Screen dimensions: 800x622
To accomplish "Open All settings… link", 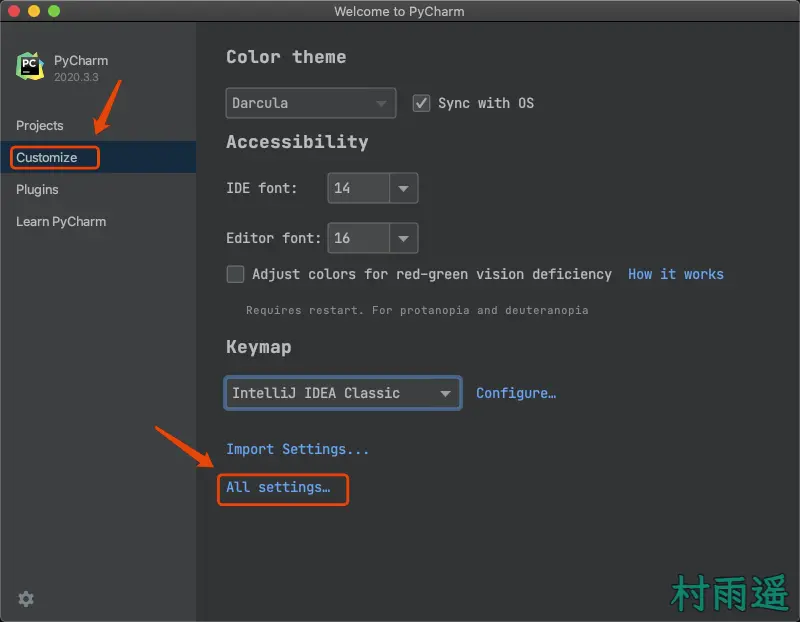I will point(278,488).
